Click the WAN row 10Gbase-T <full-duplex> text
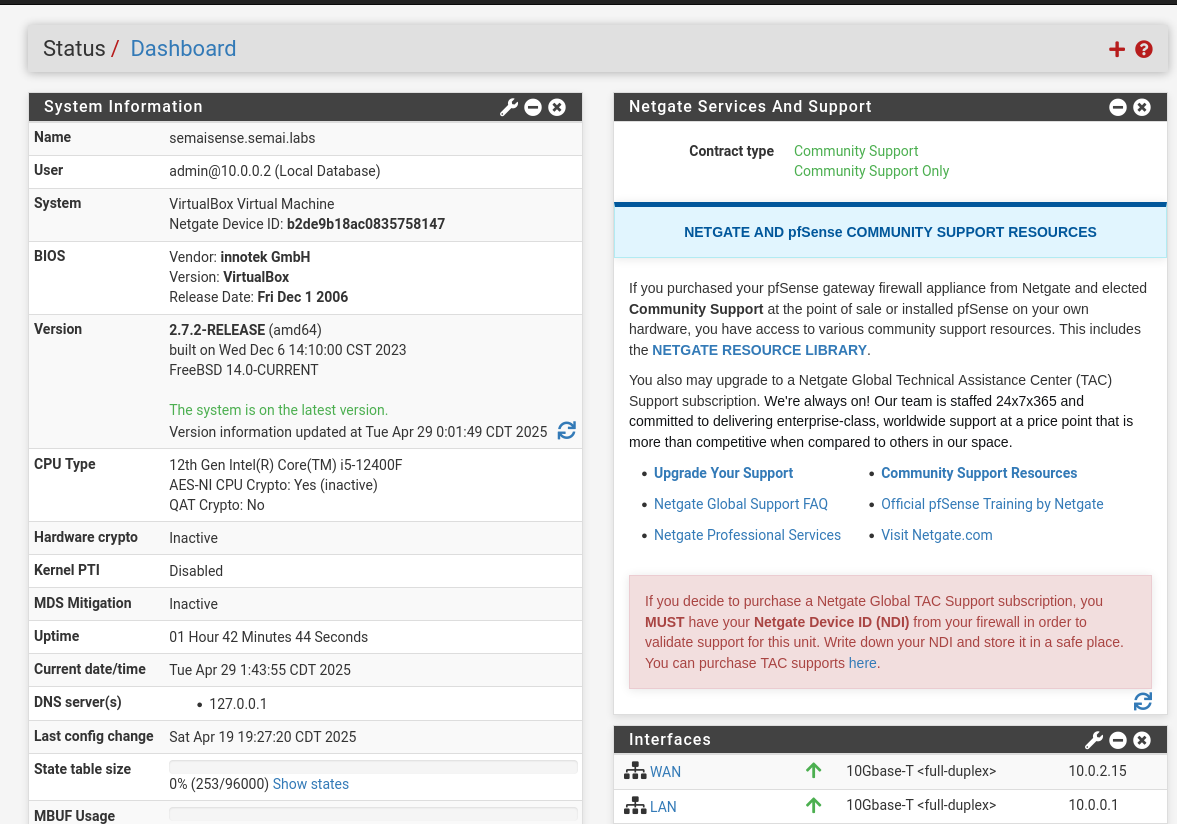1177x824 pixels. 920,771
